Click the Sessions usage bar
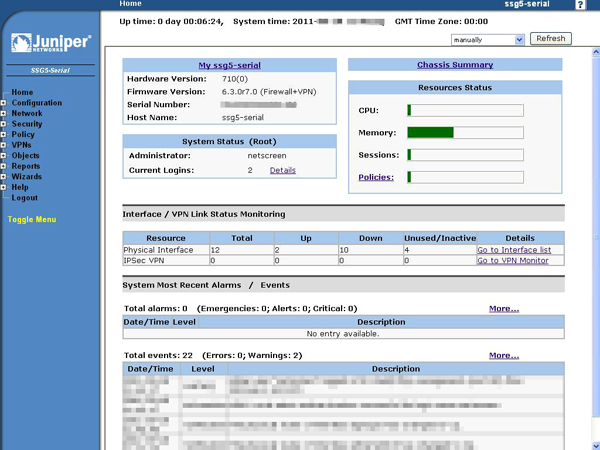 coord(465,155)
